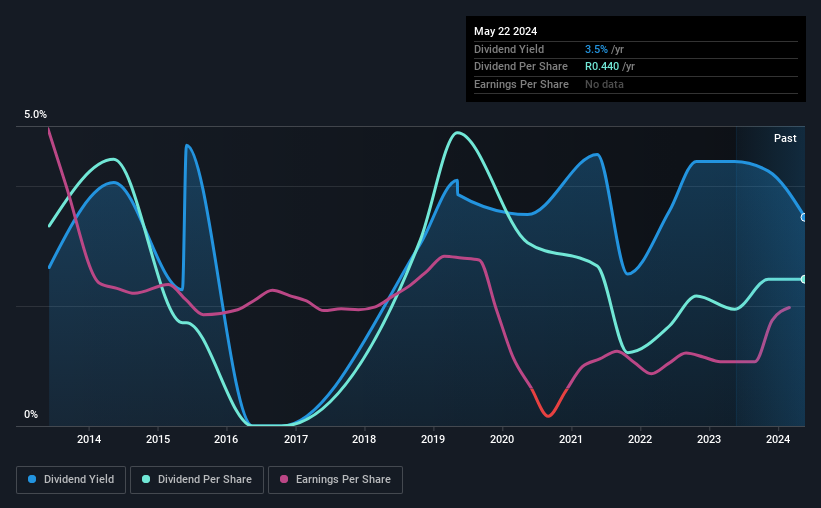The height and width of the screenshot is (508, 821).
Task: Toggle the Dividend Per Share legend button
Action: 197,480
